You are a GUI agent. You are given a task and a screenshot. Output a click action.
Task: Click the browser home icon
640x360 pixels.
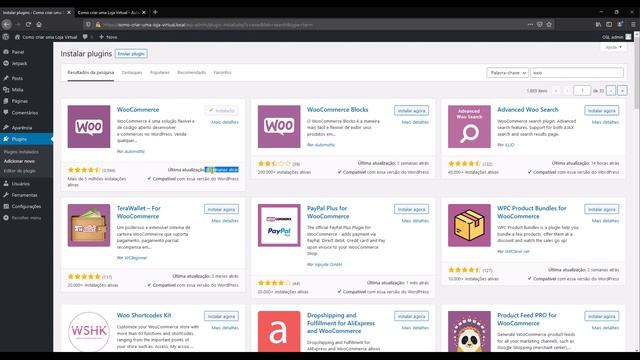click(39, 24)
